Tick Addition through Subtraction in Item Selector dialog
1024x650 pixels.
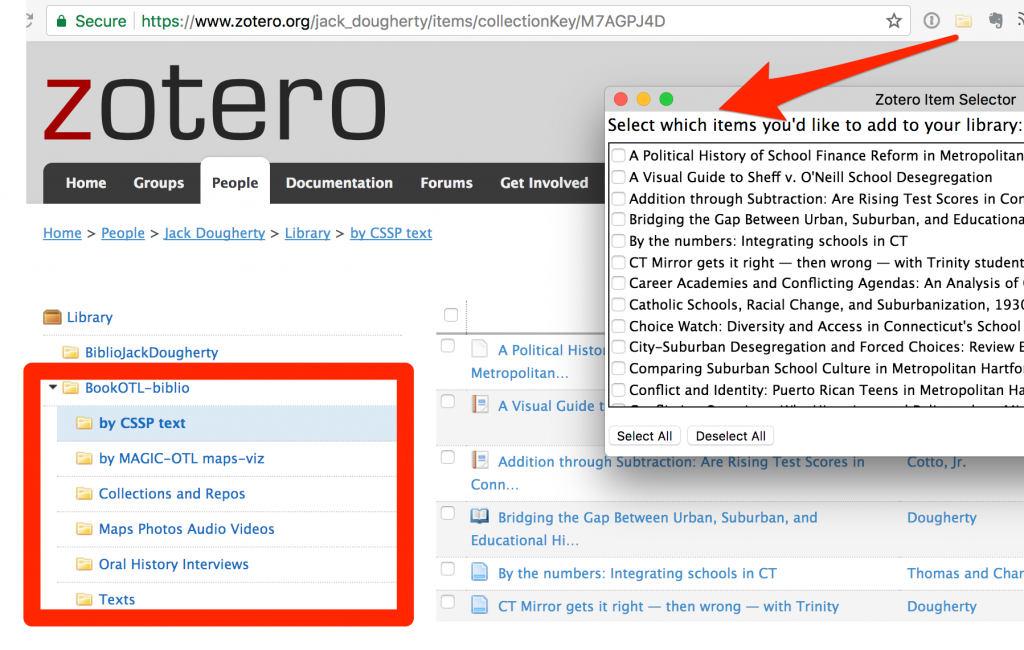[x=618, y=199]
